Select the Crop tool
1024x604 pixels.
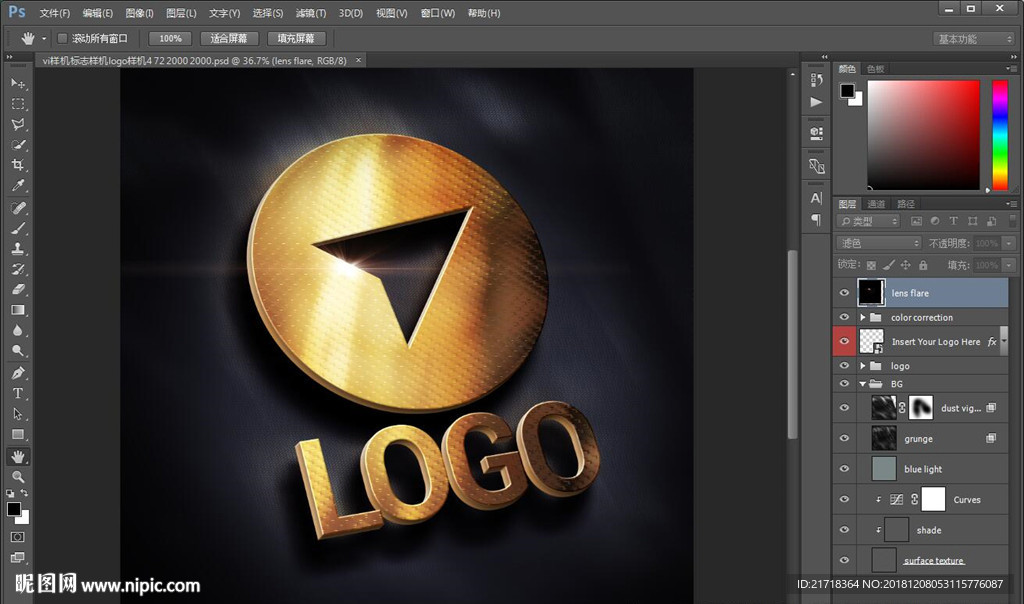(x=18, y=166)
